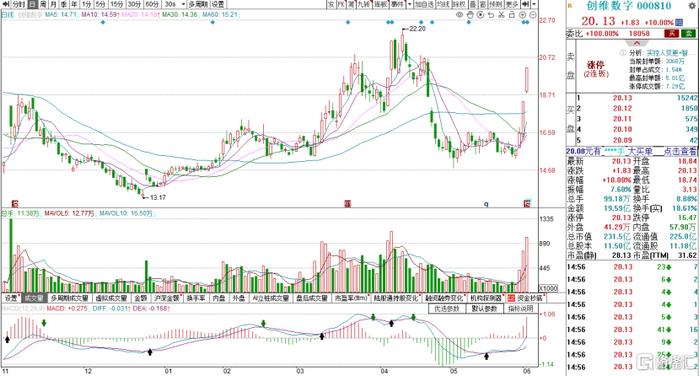Select the hand pan tool icon
Image resolution: width=700 pixels, height=376 pixels.
pyautogui.click(x=470, y=15)
